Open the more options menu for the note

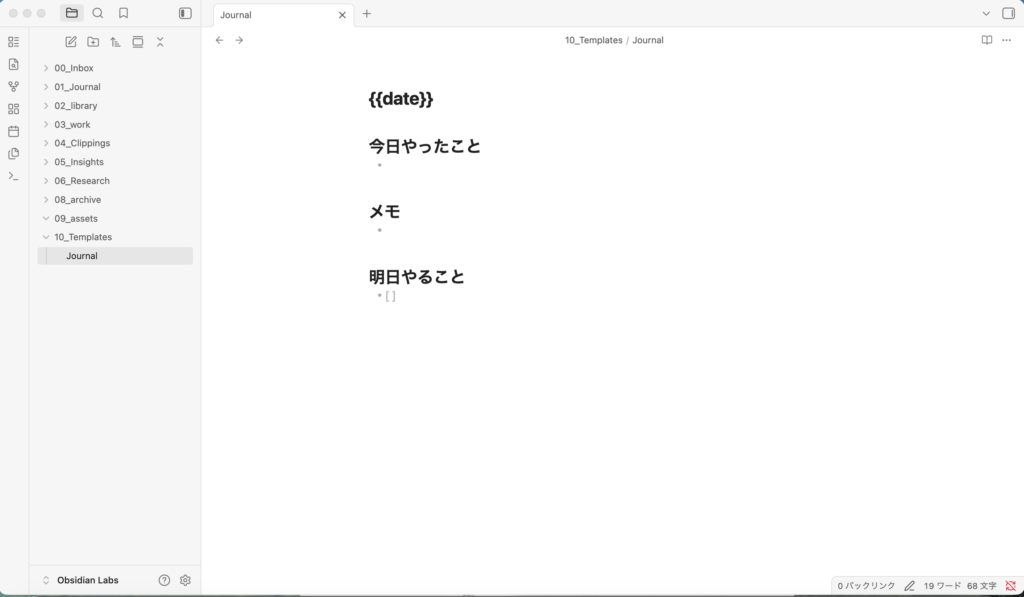tap(1006, 40)
